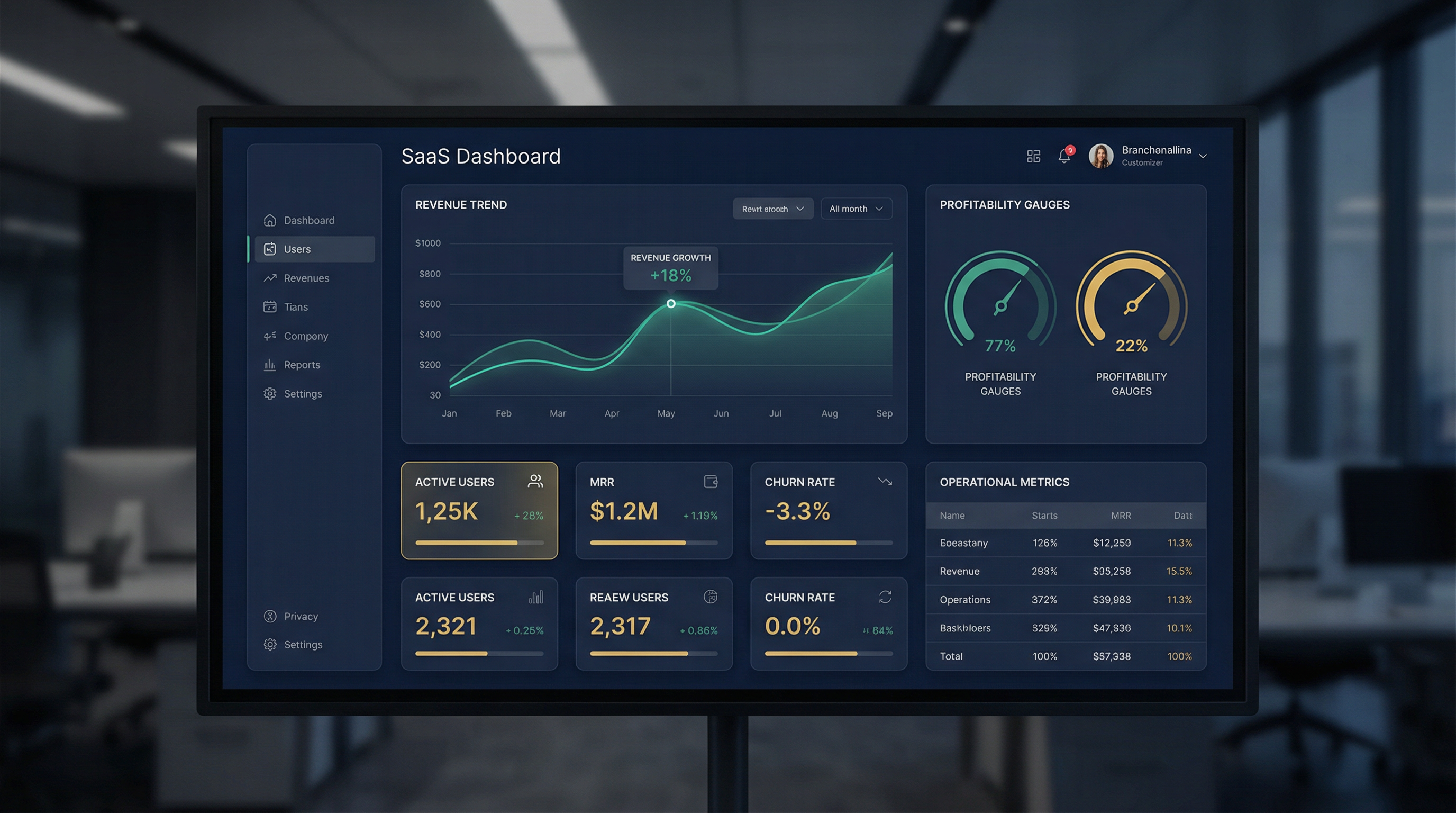The width and height of the screenshot is (1456, 813).
Task: Click the wallet icon on the MRR card
Action: click(x=711, y=481)
